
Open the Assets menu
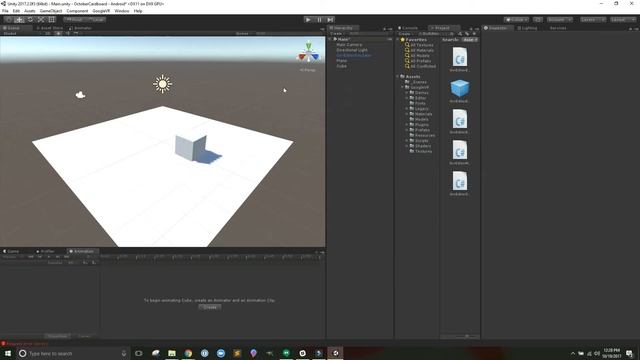30,11
